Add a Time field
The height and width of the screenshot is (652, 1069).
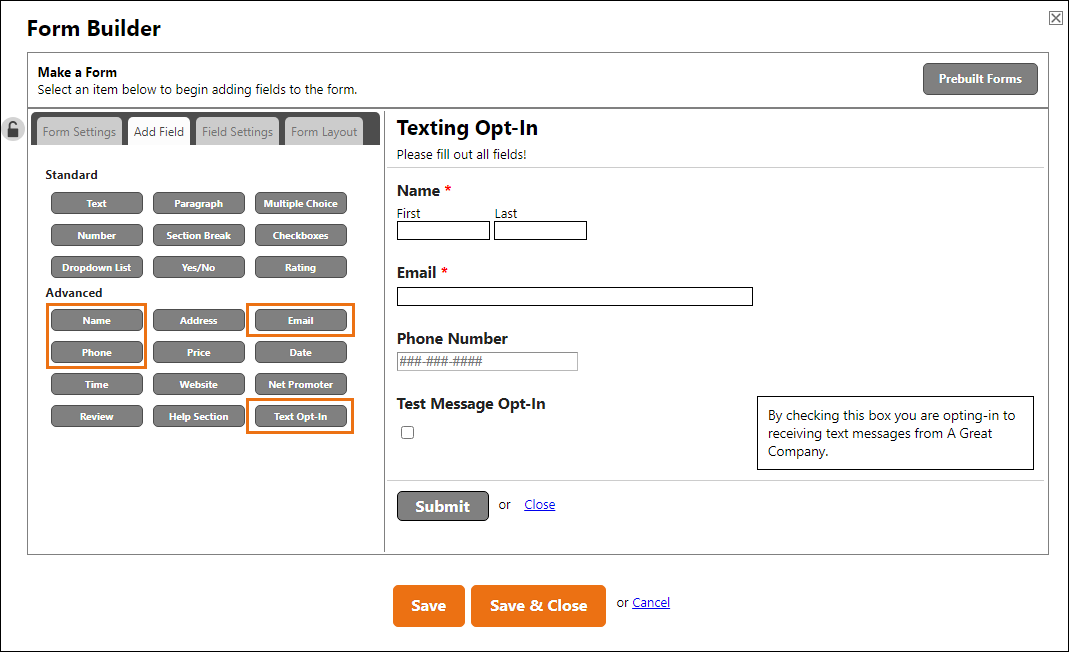(97, 385)
